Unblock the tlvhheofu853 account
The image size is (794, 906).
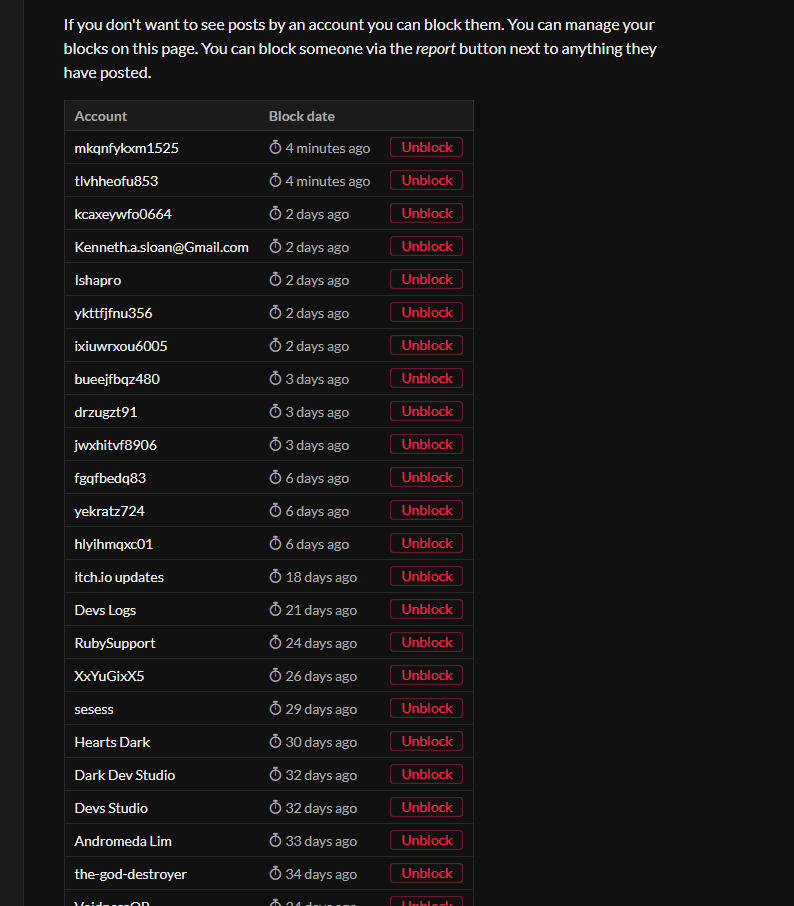pos(426,181)
